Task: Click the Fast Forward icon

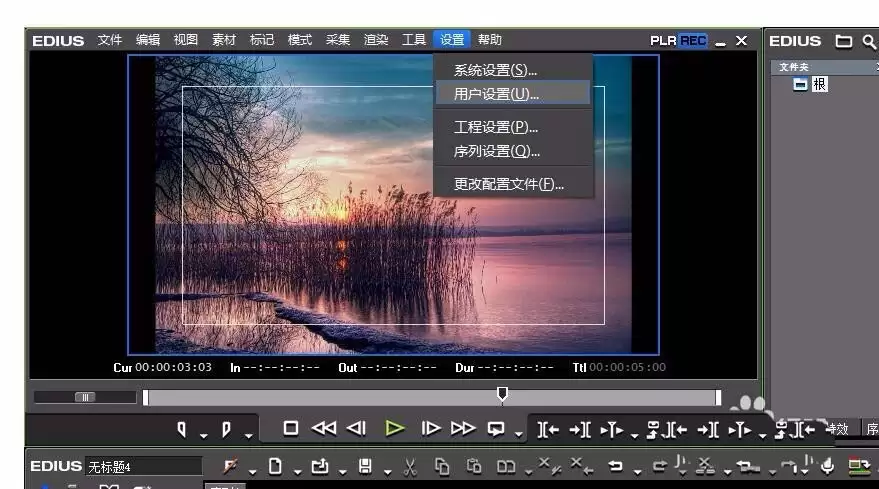Action: tap(462, 428)
